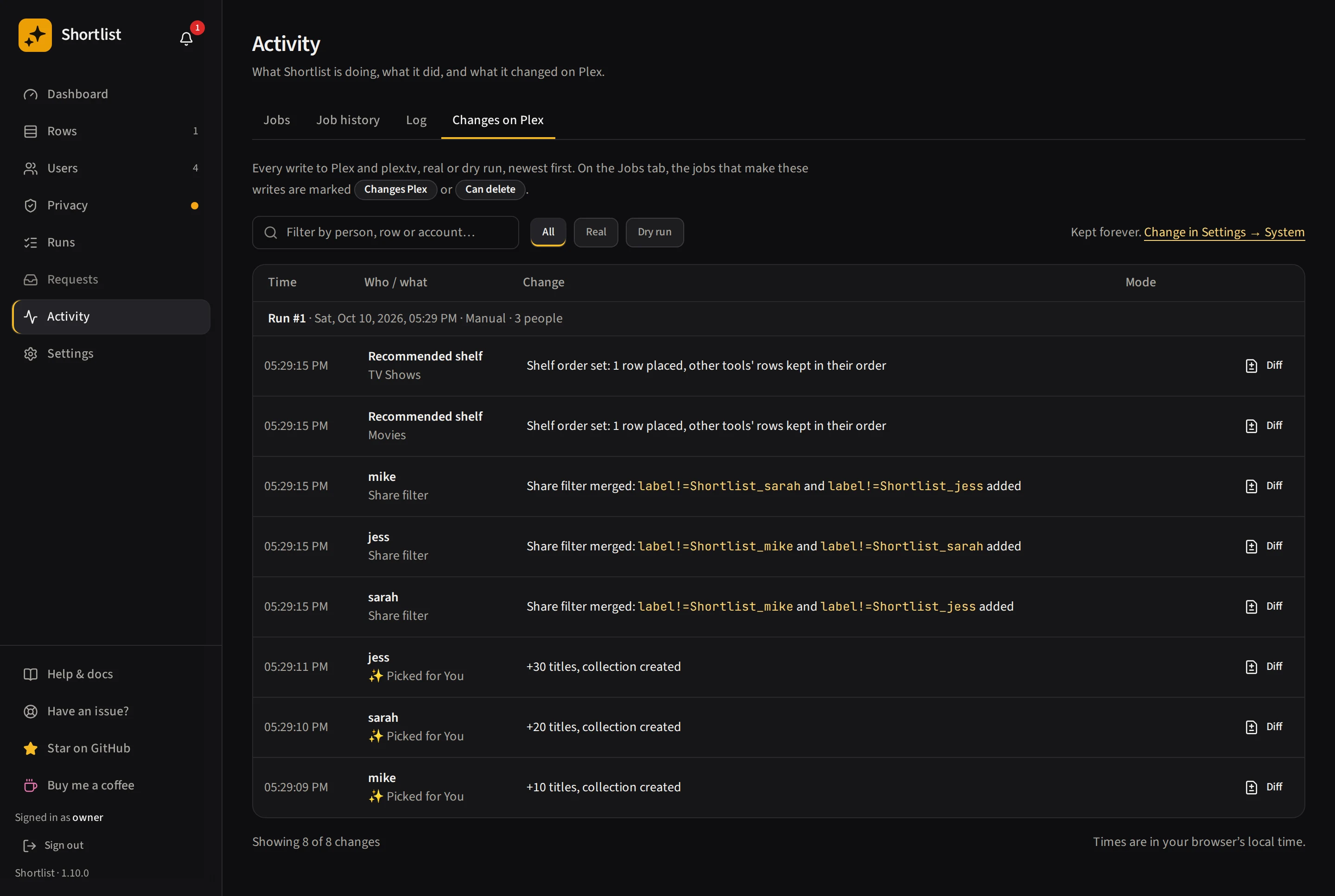Click the Mode column header
Image resolution: width=1335 pixels, height=896 pixels.
pos(1140,282)
